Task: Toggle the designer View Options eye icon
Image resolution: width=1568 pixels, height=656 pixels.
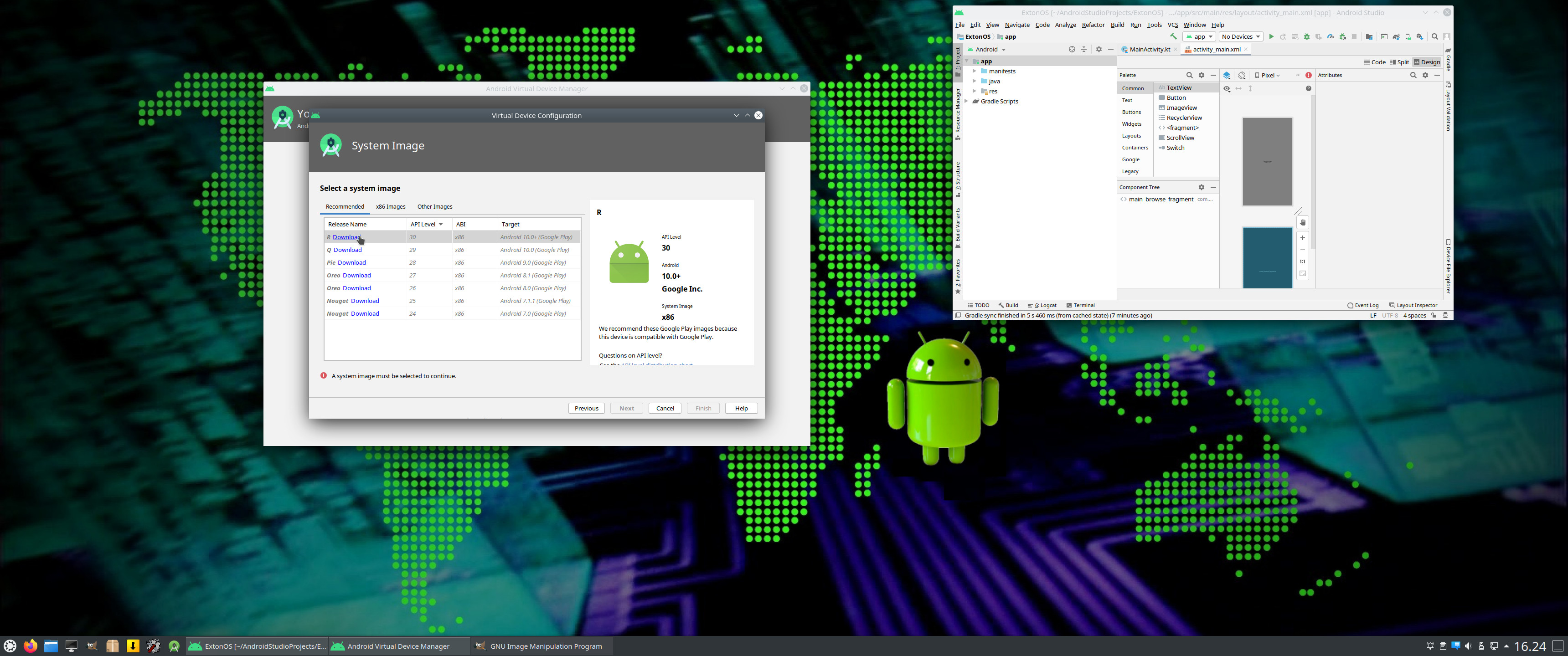Action: click(1227, 89)
